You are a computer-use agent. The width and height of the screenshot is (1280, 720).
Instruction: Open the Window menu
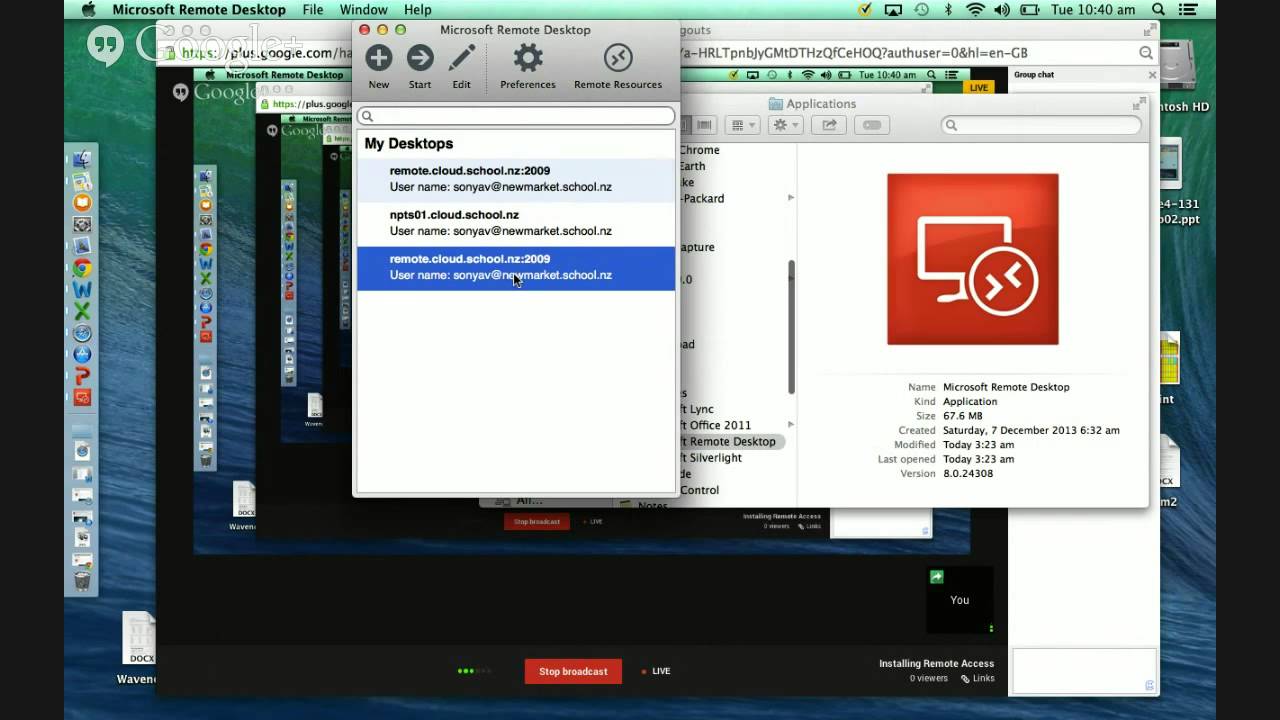[364, 10]
